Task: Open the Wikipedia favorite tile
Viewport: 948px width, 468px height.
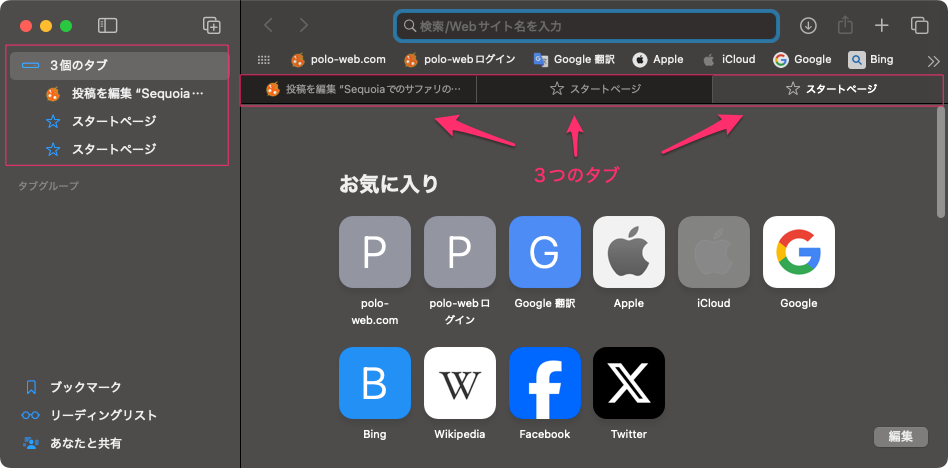Action: pyautogui.click(x=459, y=383)
